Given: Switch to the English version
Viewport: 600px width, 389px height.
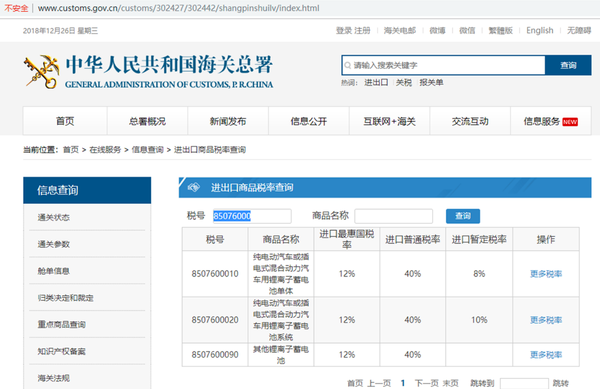Looking at the screenshot, I should coord(540,31).
